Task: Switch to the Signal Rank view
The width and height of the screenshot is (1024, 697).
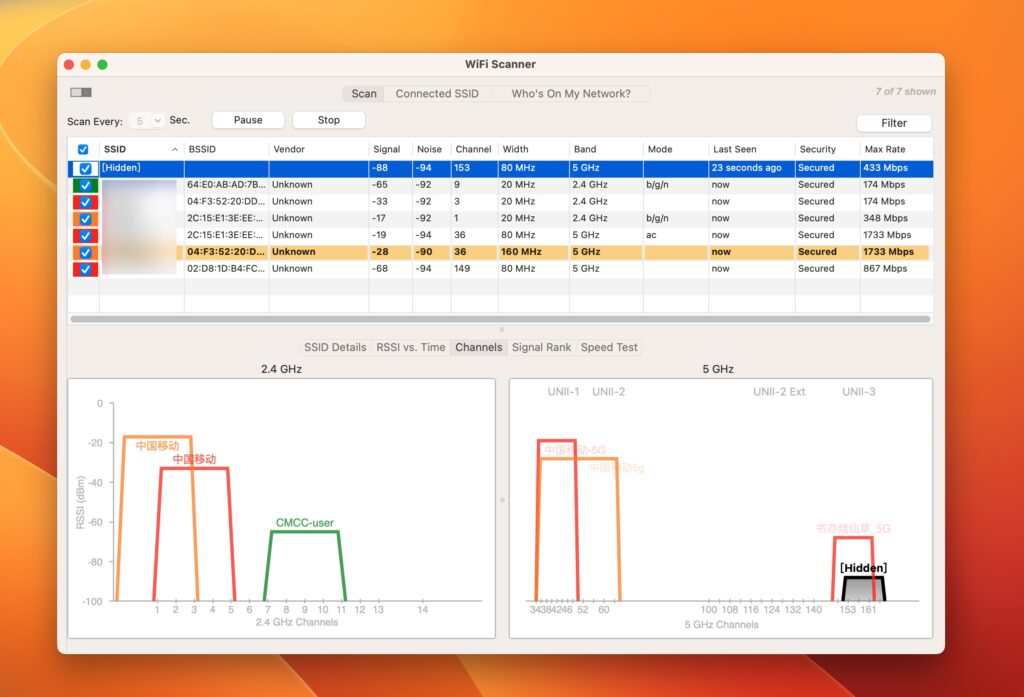Action: pyautogui.click(x=541, y=347)
